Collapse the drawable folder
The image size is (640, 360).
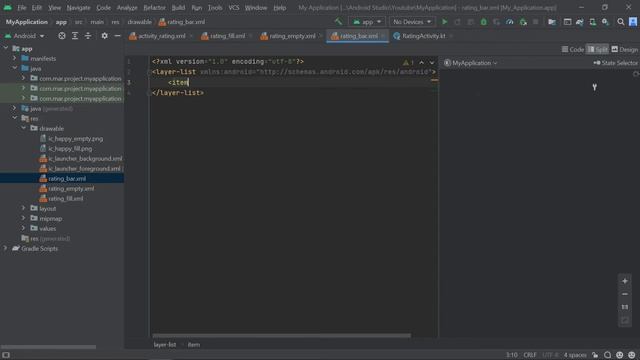[x=24, y=128]
